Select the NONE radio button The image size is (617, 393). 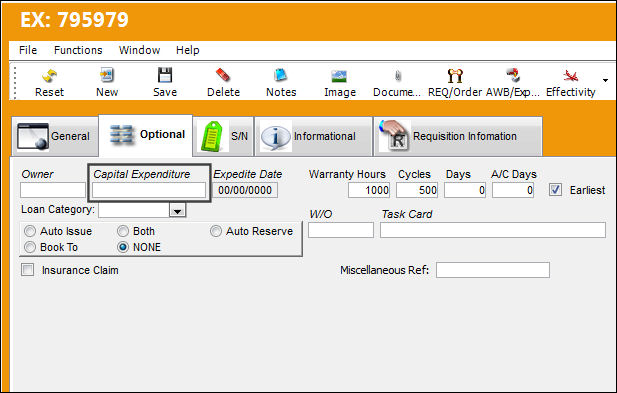123,247
